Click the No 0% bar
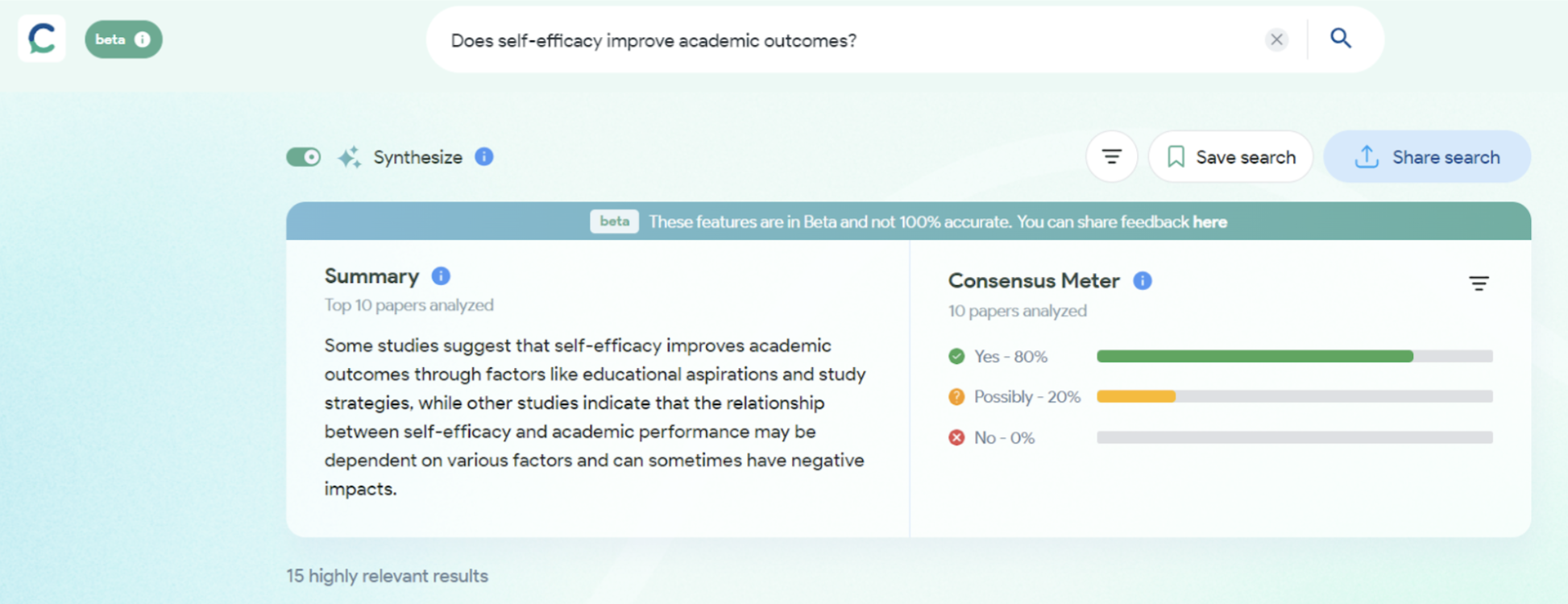This screenshot has width=1568, height=604. click(x=1294, y=437)
